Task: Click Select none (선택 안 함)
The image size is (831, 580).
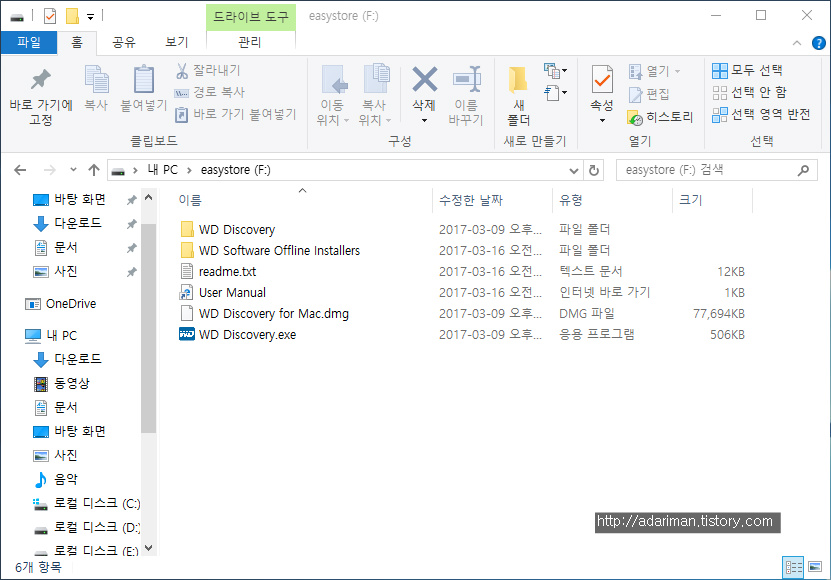Action: pos(749,92)
